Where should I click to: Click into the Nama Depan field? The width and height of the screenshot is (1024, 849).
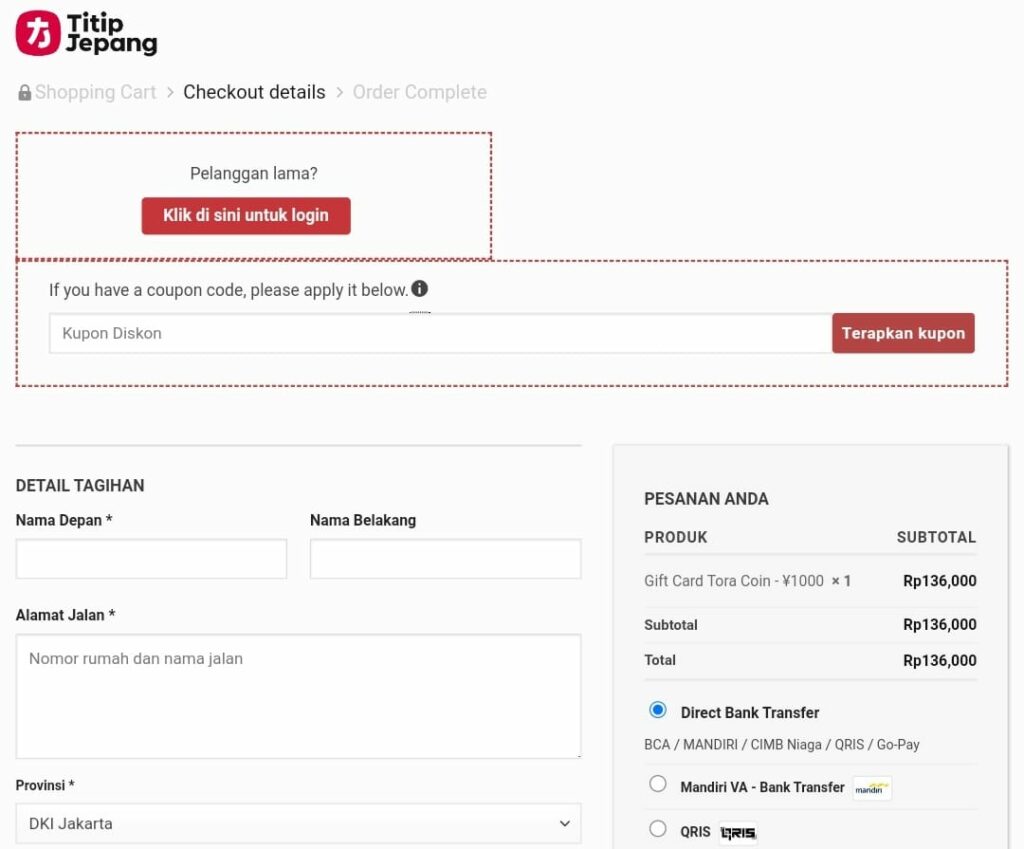point(151,559)
